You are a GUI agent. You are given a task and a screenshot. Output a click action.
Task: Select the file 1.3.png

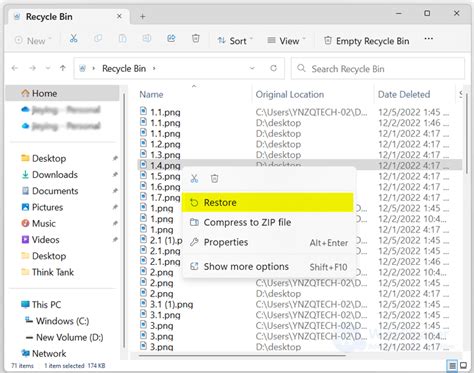pos(165,155)
